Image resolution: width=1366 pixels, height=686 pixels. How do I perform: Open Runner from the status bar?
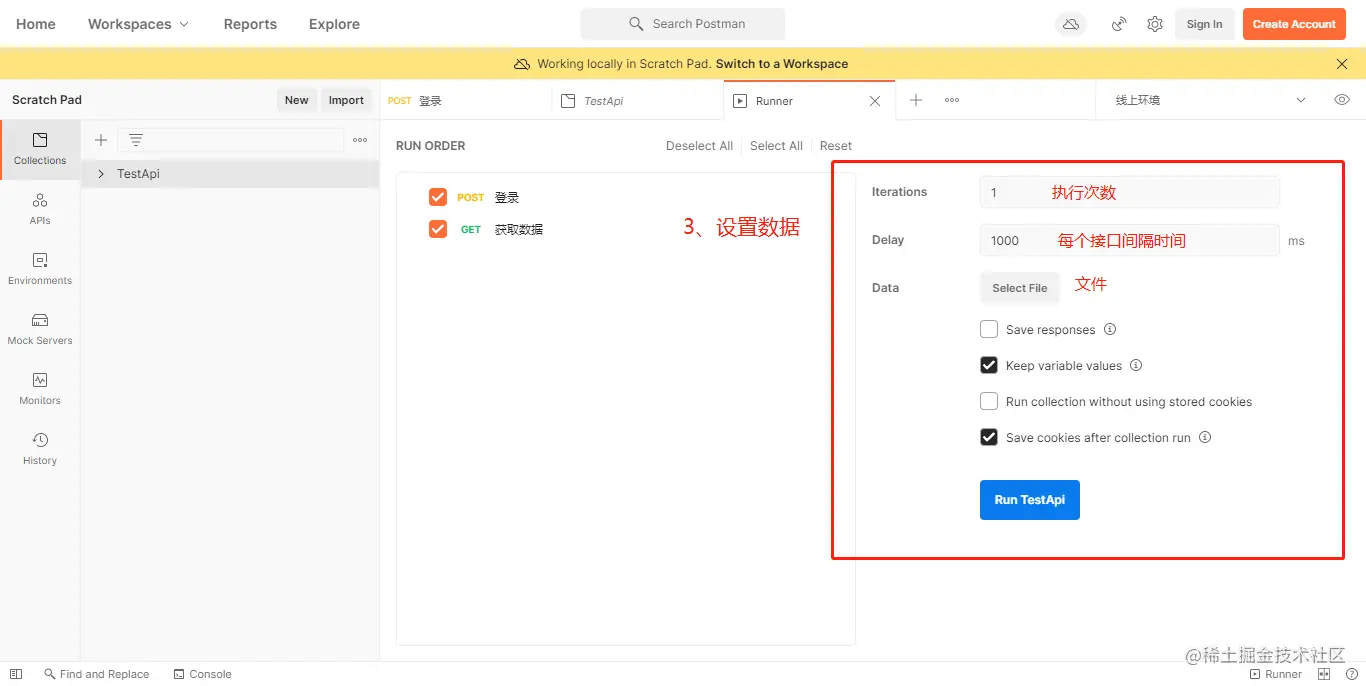click(1276, 674)
